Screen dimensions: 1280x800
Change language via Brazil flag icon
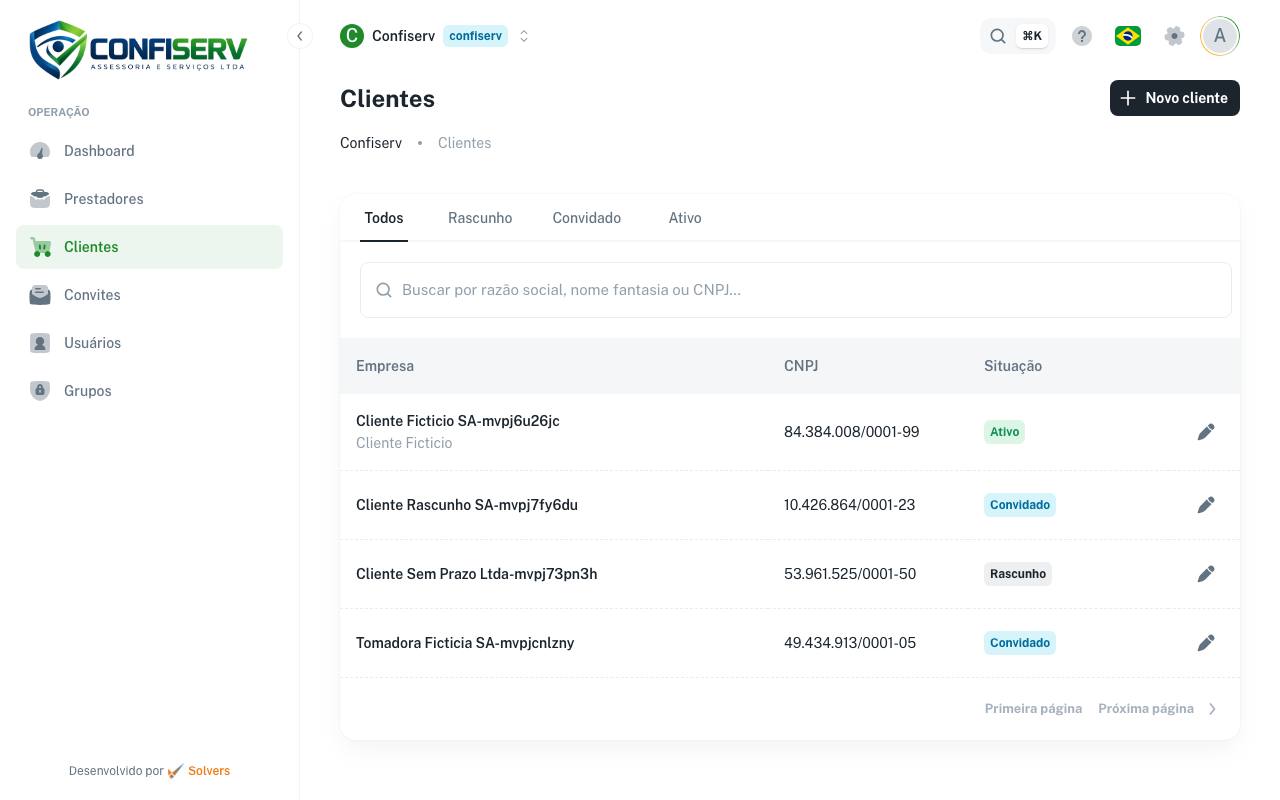tap(1128, 36)
